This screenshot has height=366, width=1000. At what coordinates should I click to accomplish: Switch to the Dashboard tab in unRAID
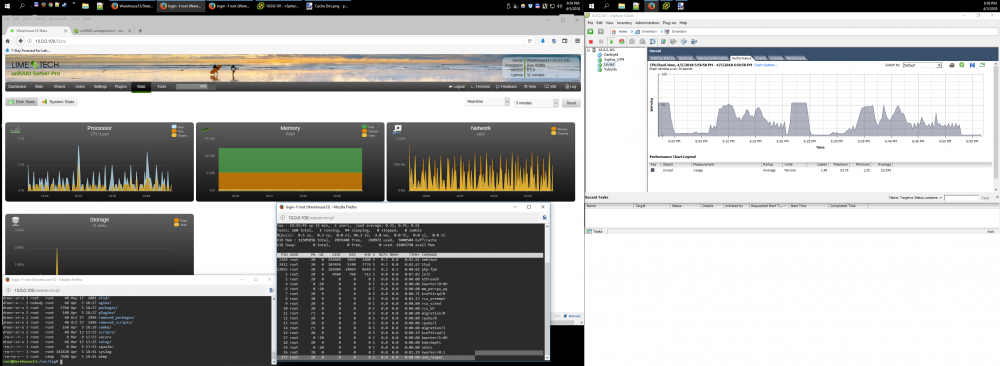17,86
